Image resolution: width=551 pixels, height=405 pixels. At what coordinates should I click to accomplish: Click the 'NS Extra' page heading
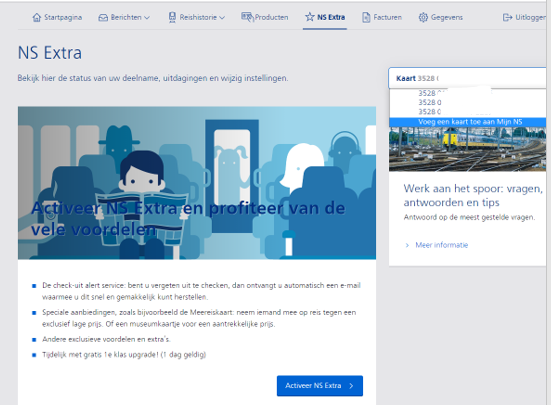point(50,53)
